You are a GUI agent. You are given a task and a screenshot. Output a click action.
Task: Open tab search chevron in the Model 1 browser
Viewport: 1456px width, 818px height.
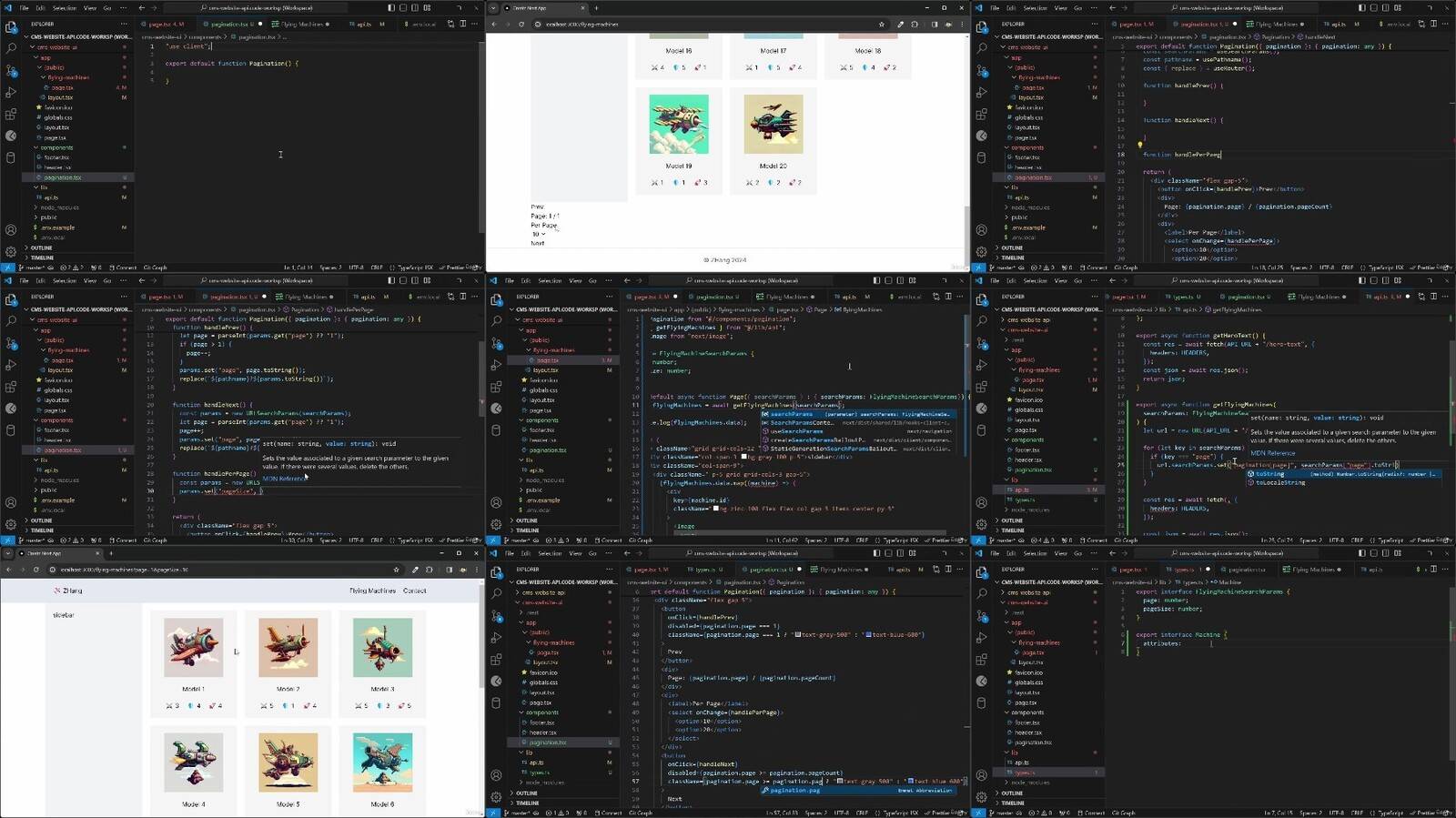pyautogui.click(x=8, y=553)
